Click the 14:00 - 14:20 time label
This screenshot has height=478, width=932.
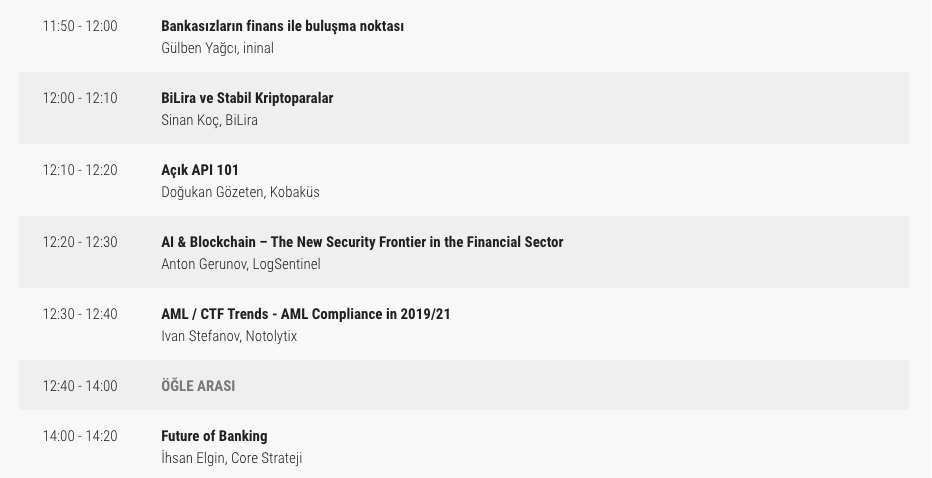click(x=79, y=436)
